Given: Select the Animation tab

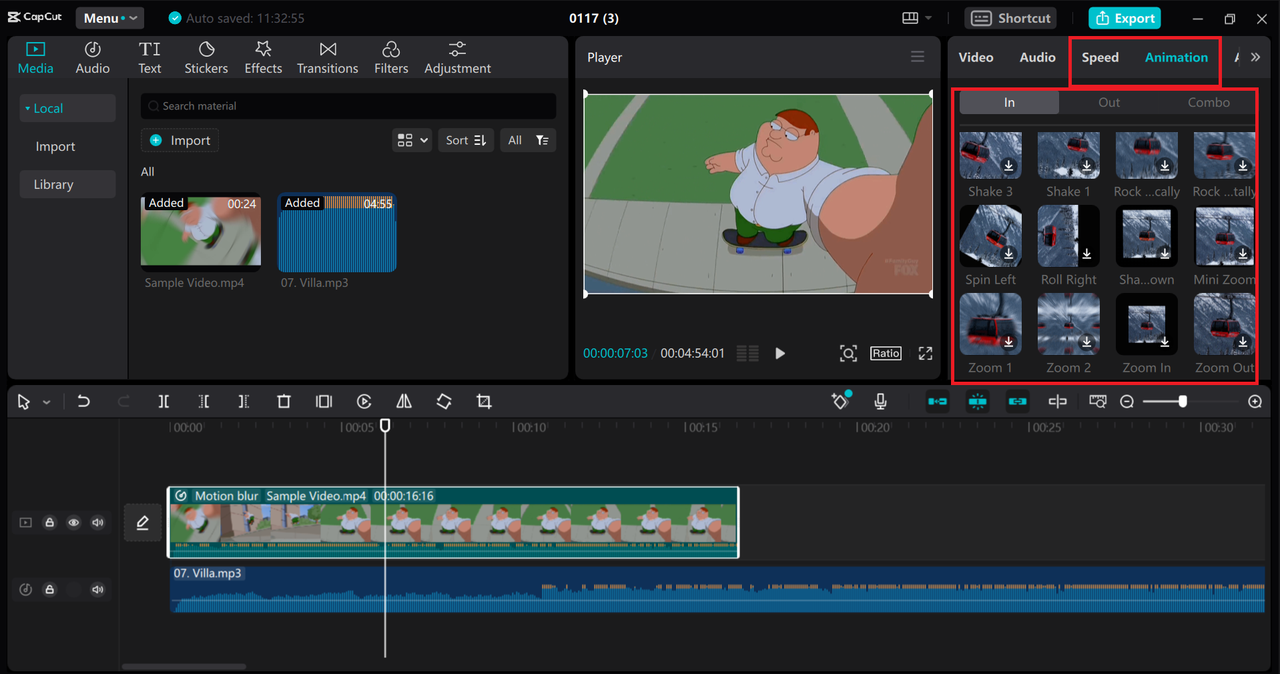Looking at the screenshot, I should coord(1176,57).
